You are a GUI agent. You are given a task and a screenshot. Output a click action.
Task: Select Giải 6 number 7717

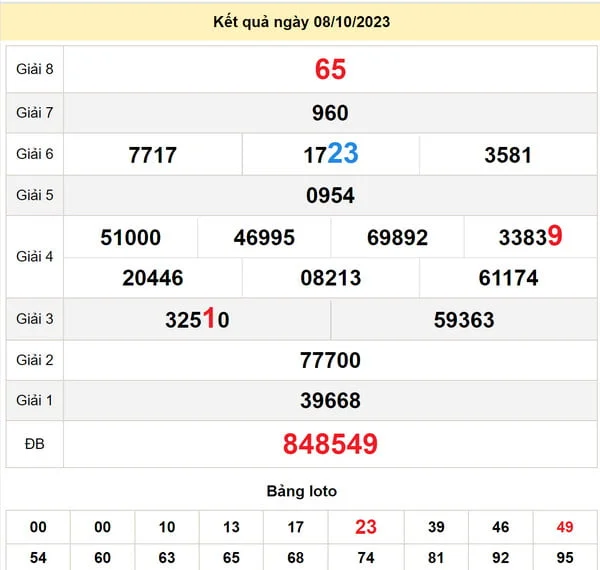pos(153,155)
